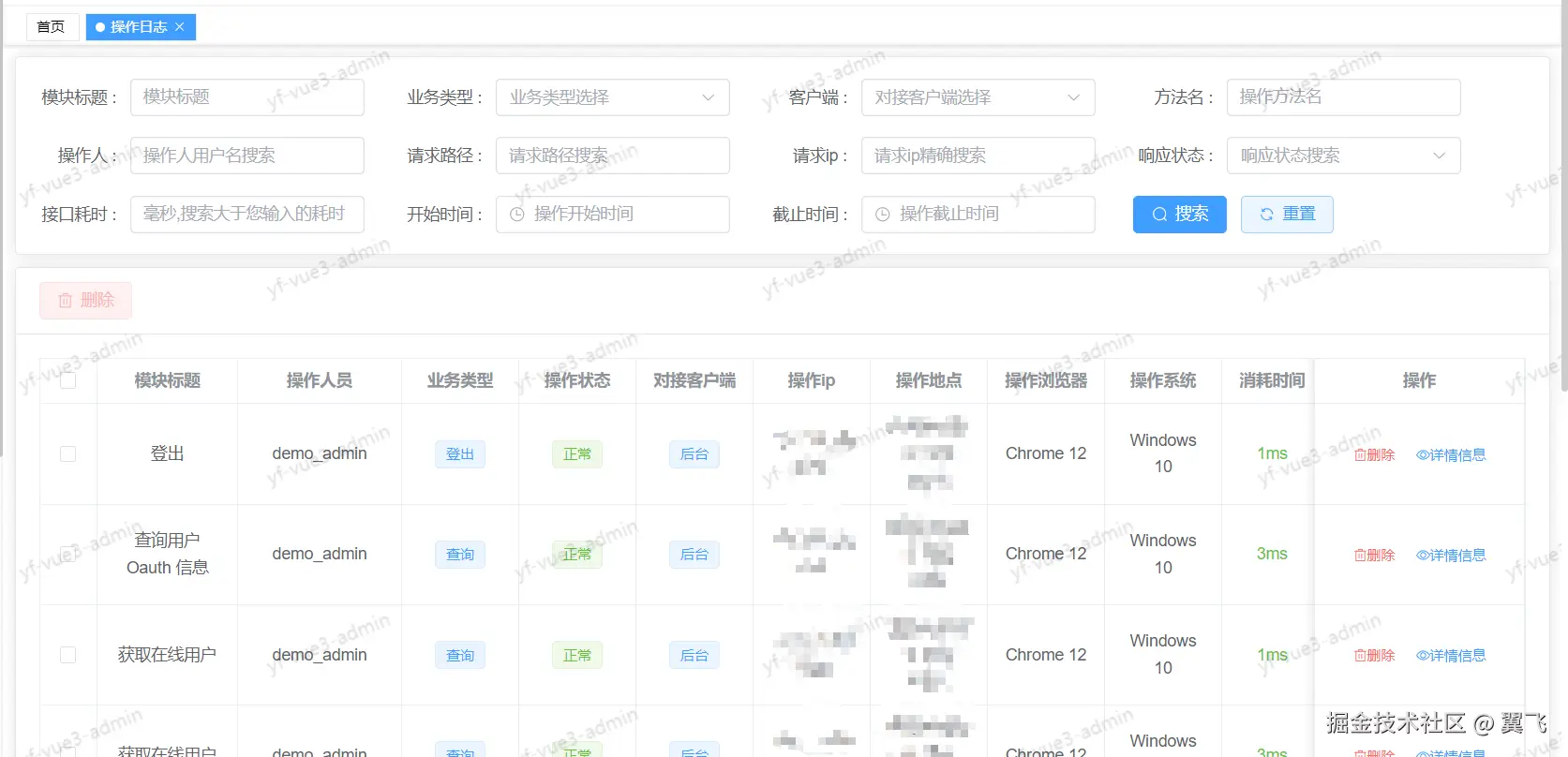The image size is (1568, 757).
Task: Check the checkbox for 查询用户 Oauth 信息 row
Action: [x=68, y=555]
